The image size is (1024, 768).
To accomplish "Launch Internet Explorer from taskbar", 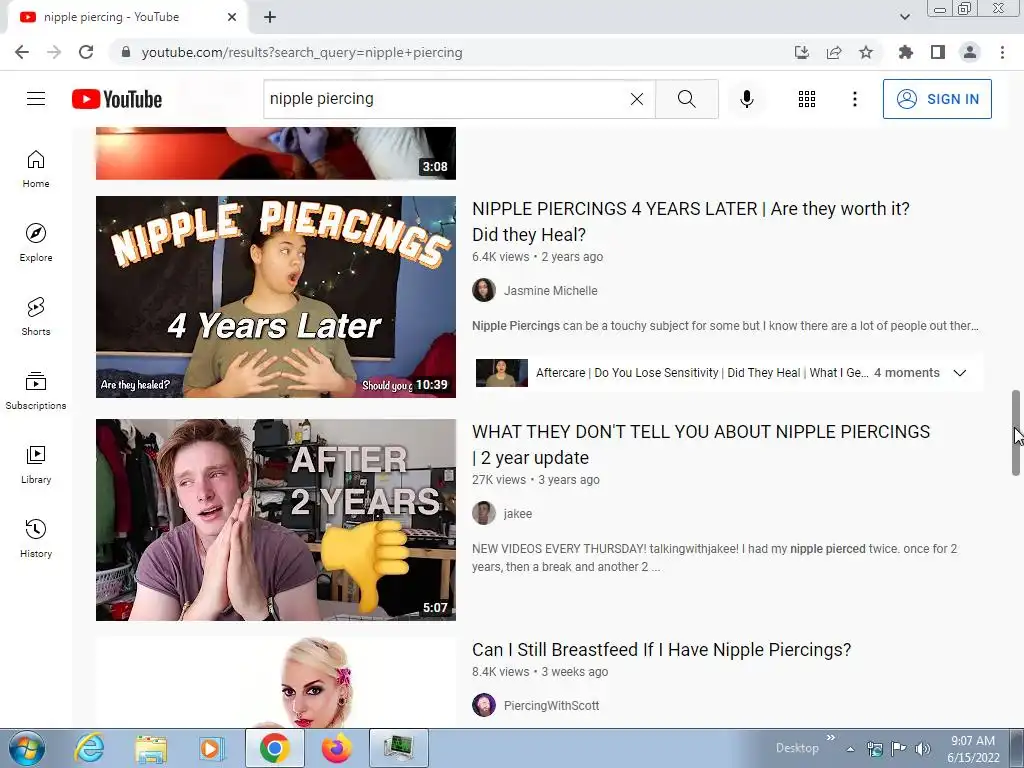I will [89, 748].
